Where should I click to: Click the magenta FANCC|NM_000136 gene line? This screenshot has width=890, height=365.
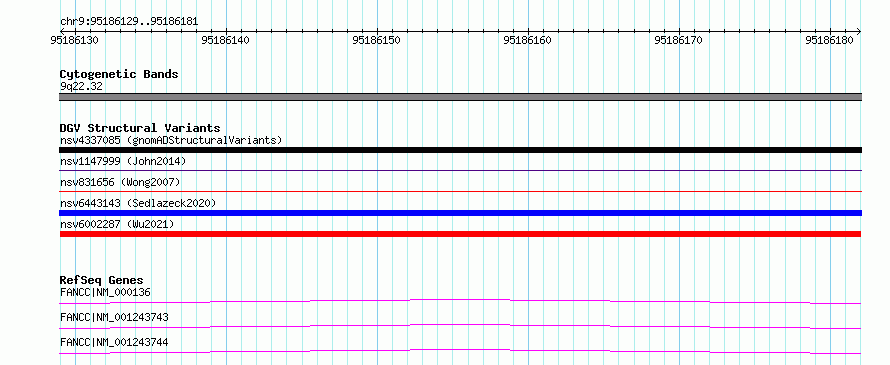pyautogui.click(x=460, y=301)
